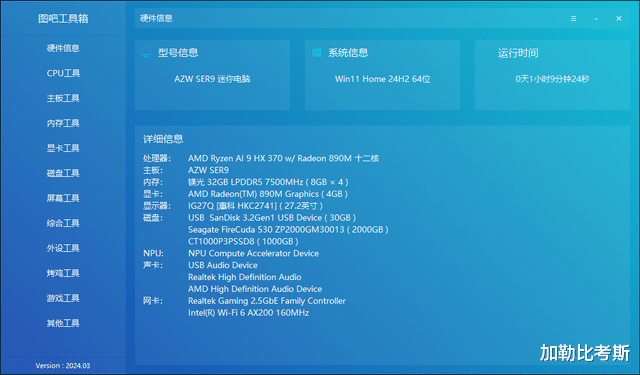
Task: Open 综合工具 in the sidebar
Action: pyautogui.click(x=63, y=223)
